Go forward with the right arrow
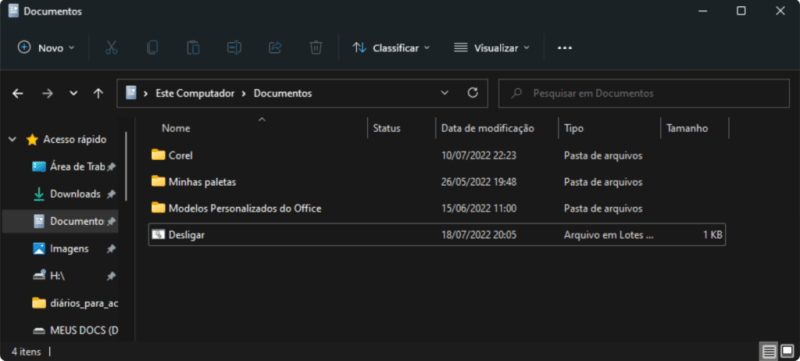800x361 pixels. tap(47, 93)
